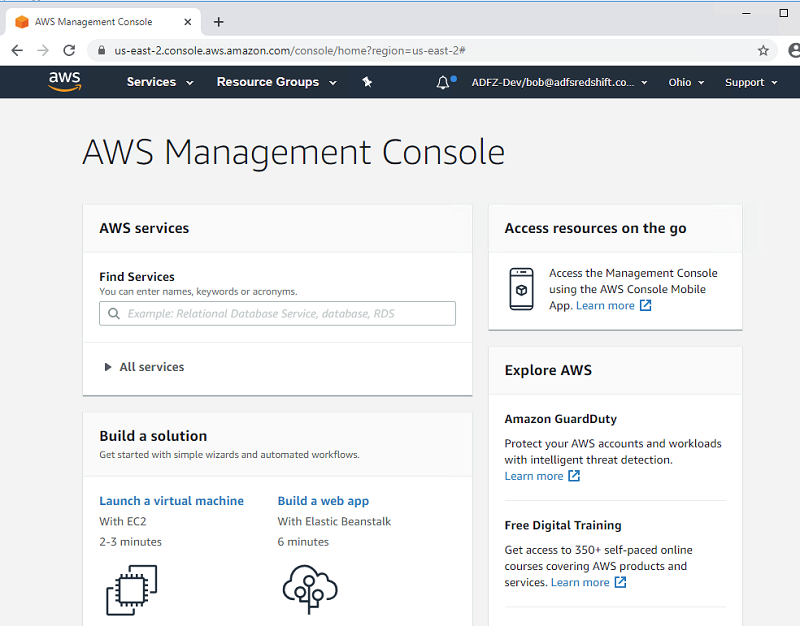Viewport: 800px width, 626px height.
Task: Click the '6 minutes' text
Action: pyautogui.click(x=303, y=542)
